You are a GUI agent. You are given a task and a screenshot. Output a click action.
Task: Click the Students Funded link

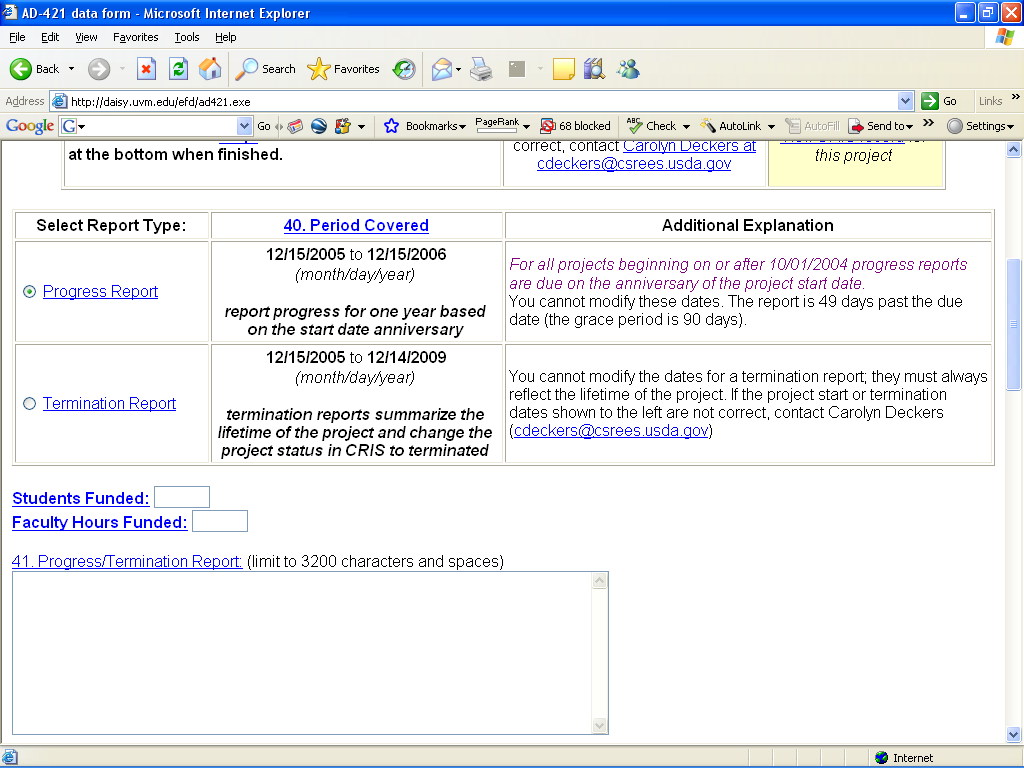point(80,498)
